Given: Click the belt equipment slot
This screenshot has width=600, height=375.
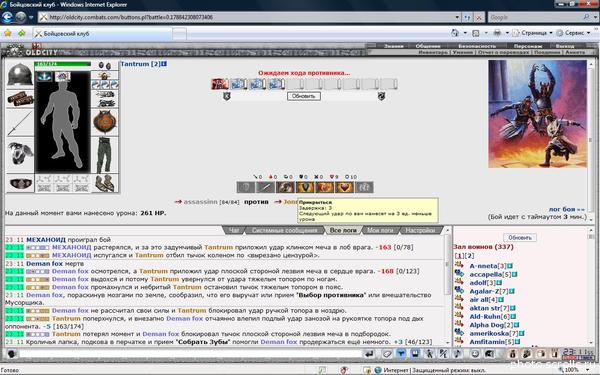Looking at the screenshot, I should tap(20, 184).
